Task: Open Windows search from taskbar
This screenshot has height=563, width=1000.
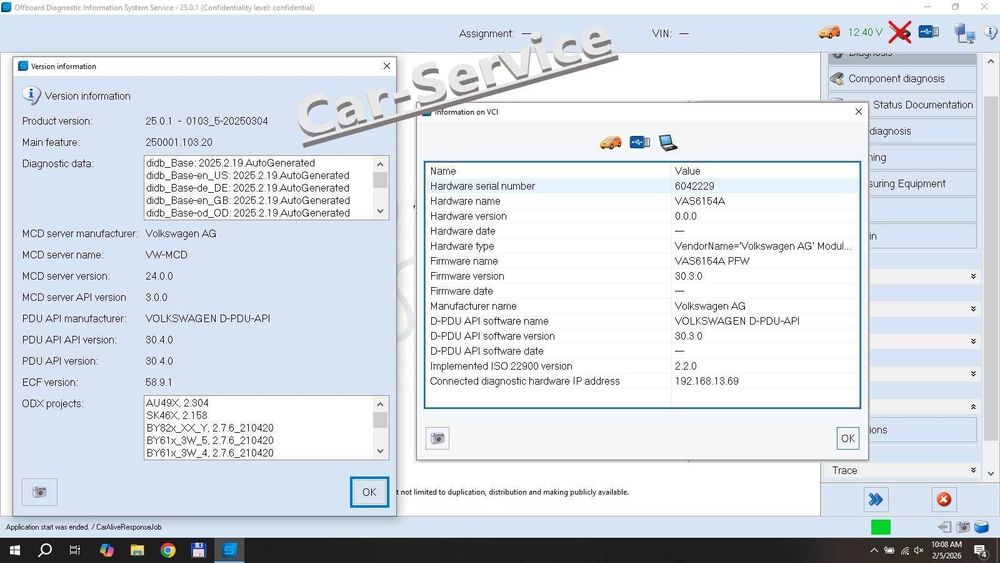Action: [45, 550]
